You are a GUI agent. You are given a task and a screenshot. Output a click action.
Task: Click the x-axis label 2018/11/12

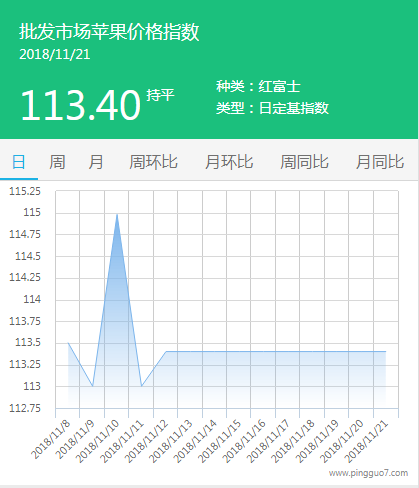pos(146,442)
